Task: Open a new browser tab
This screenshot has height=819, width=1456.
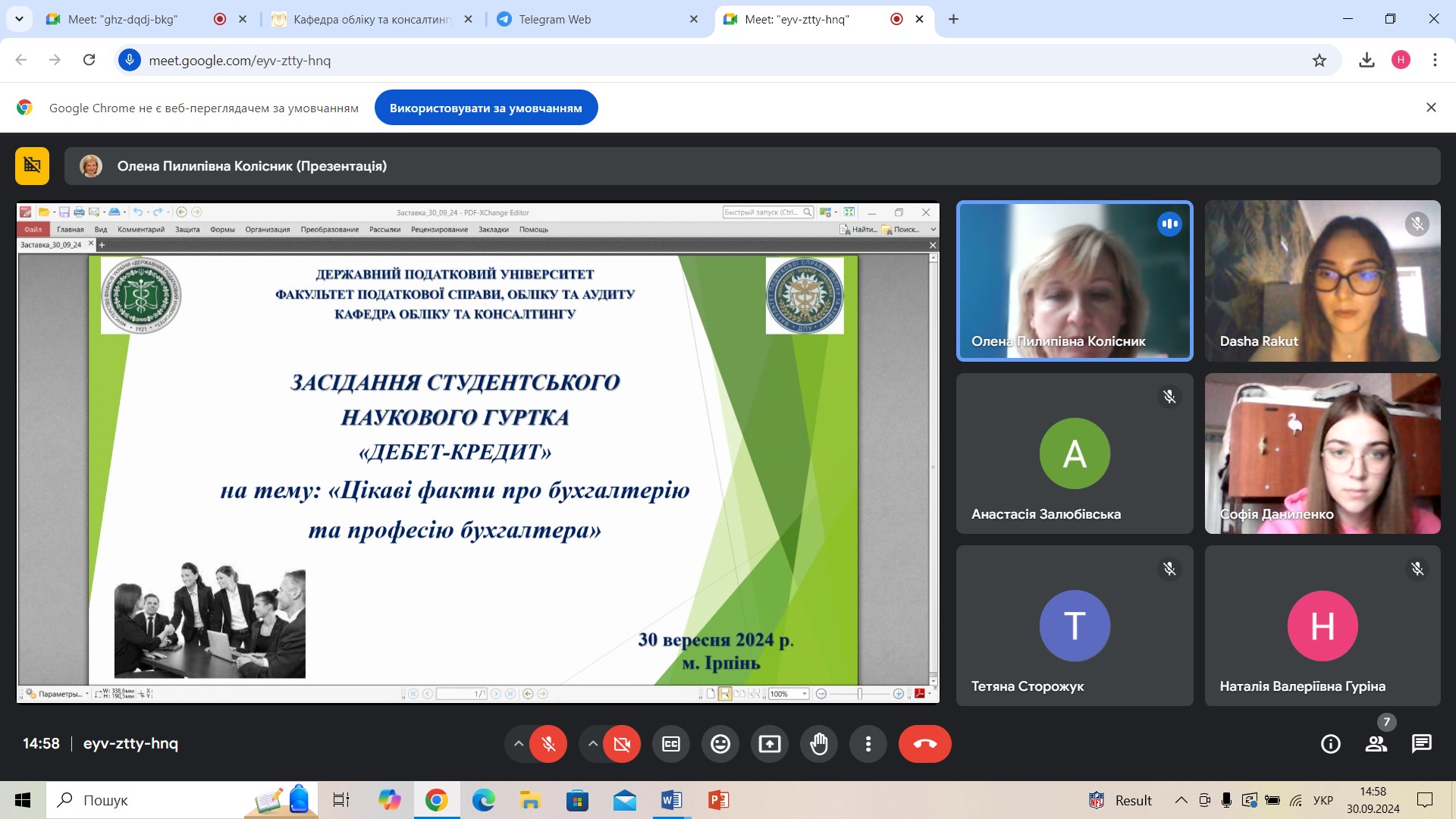Action: [953, 19]
